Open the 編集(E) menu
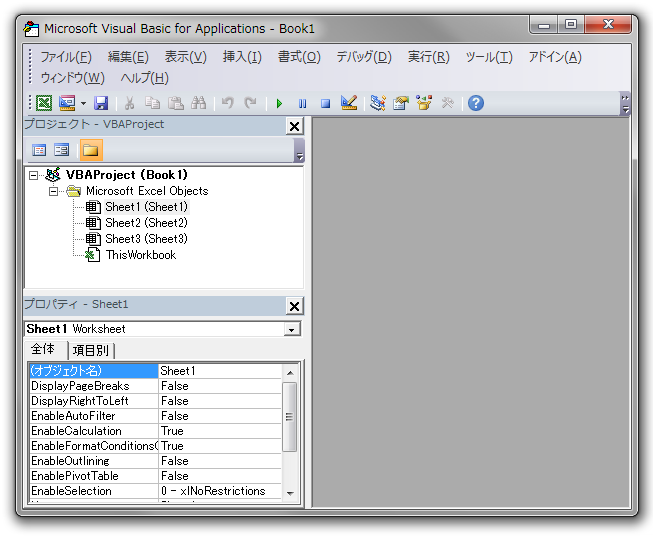653x536 pixels. pyautogui.click(x=128, y=57)
